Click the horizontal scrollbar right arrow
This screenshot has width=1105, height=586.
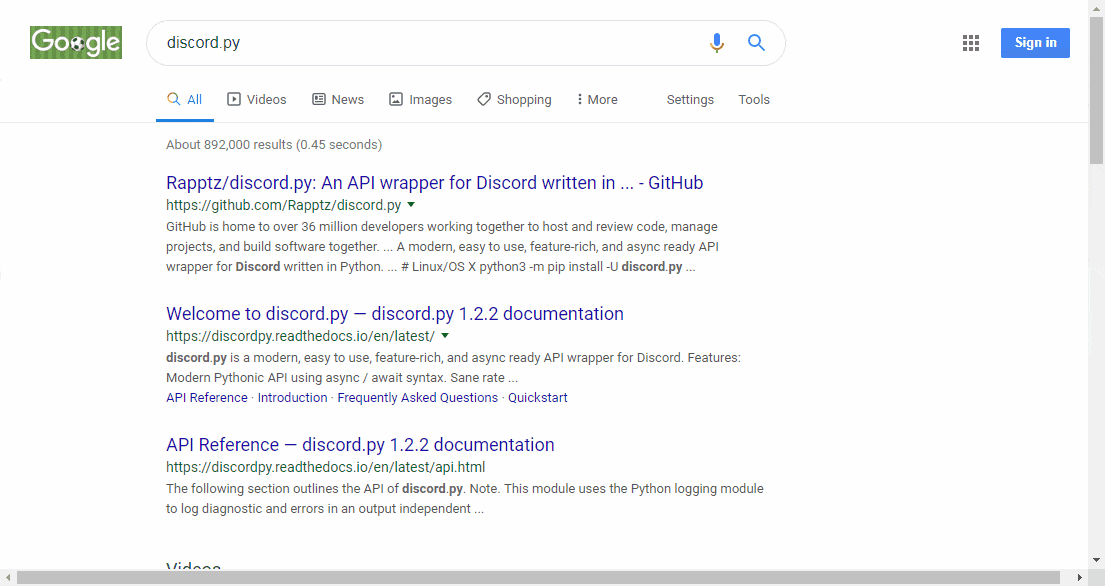[1080, 578]
